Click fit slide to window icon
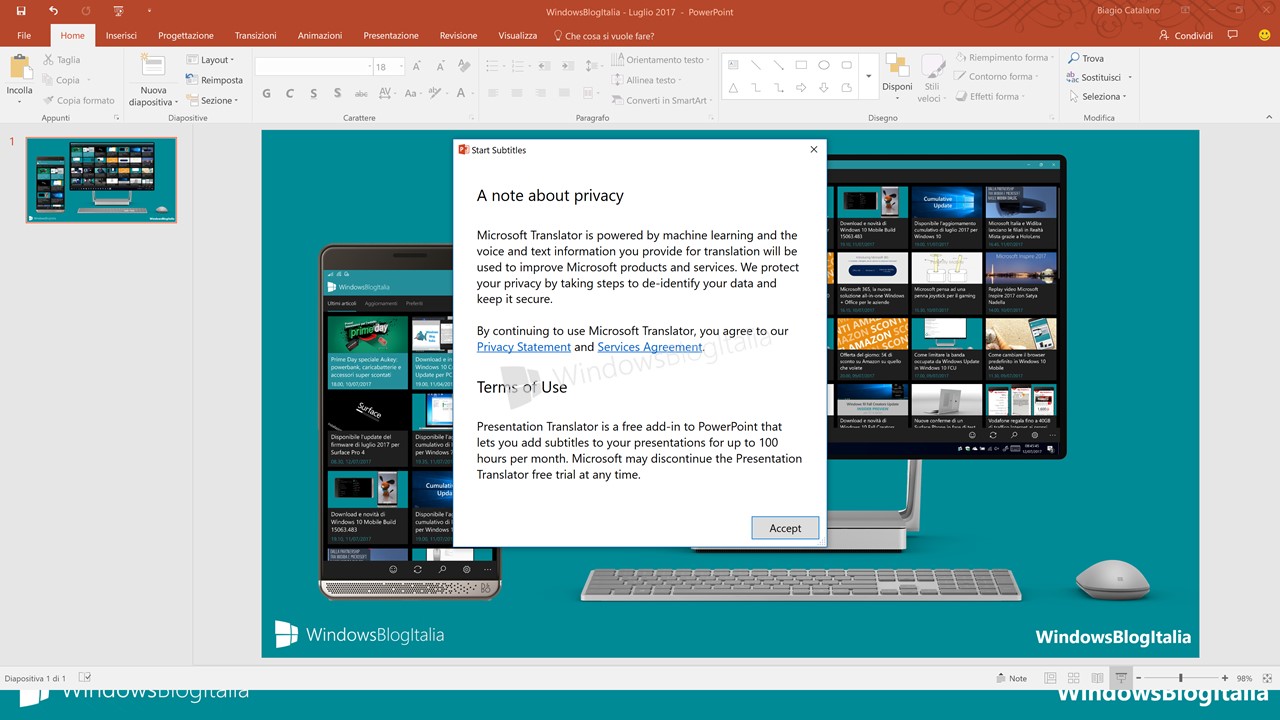Screen dimensions: 1280x720 coord(1267,678)
